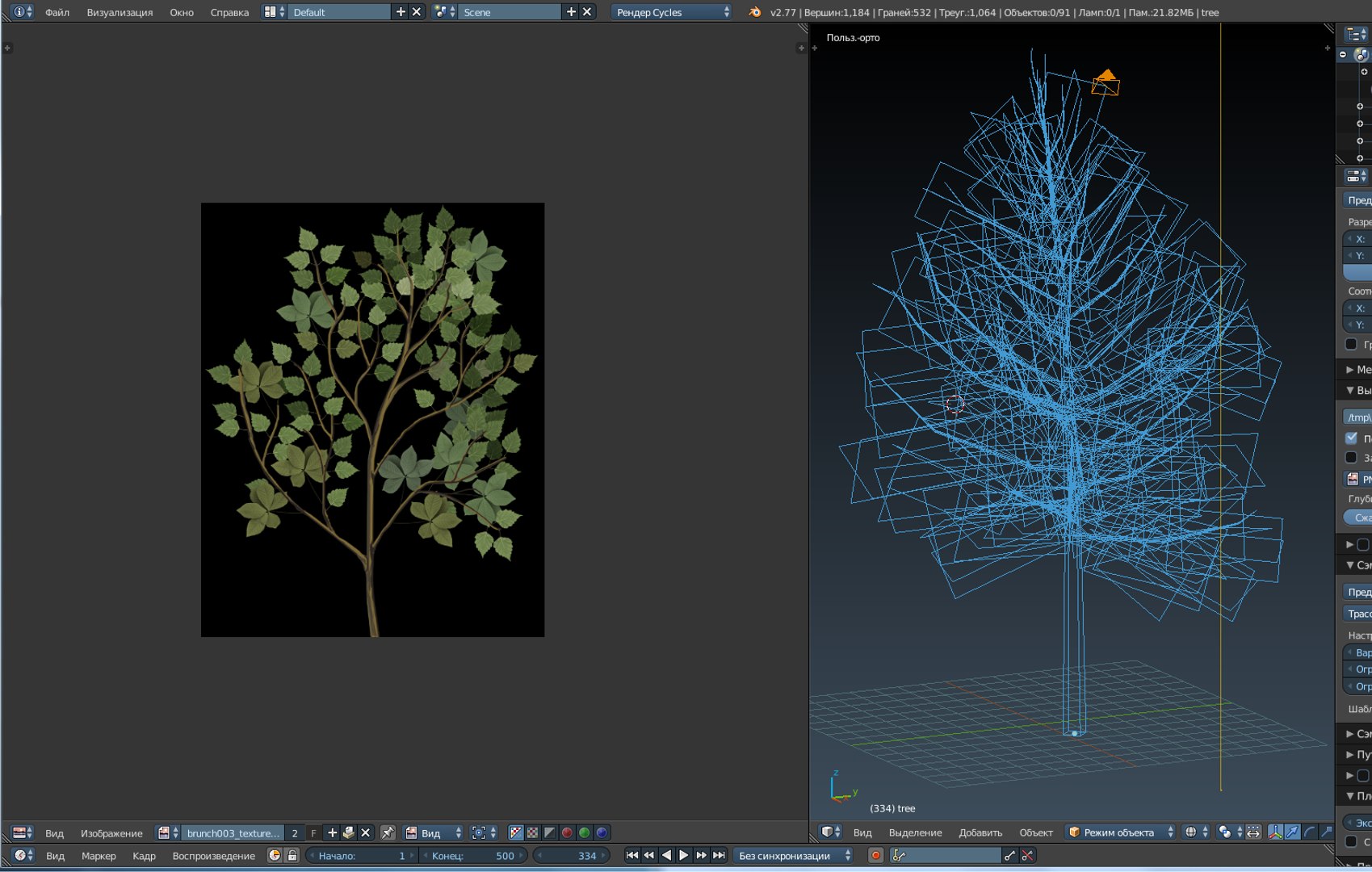Click the current frame 334 field
Viewport: 1372px width, 872px height.
(x=572, y=855)
